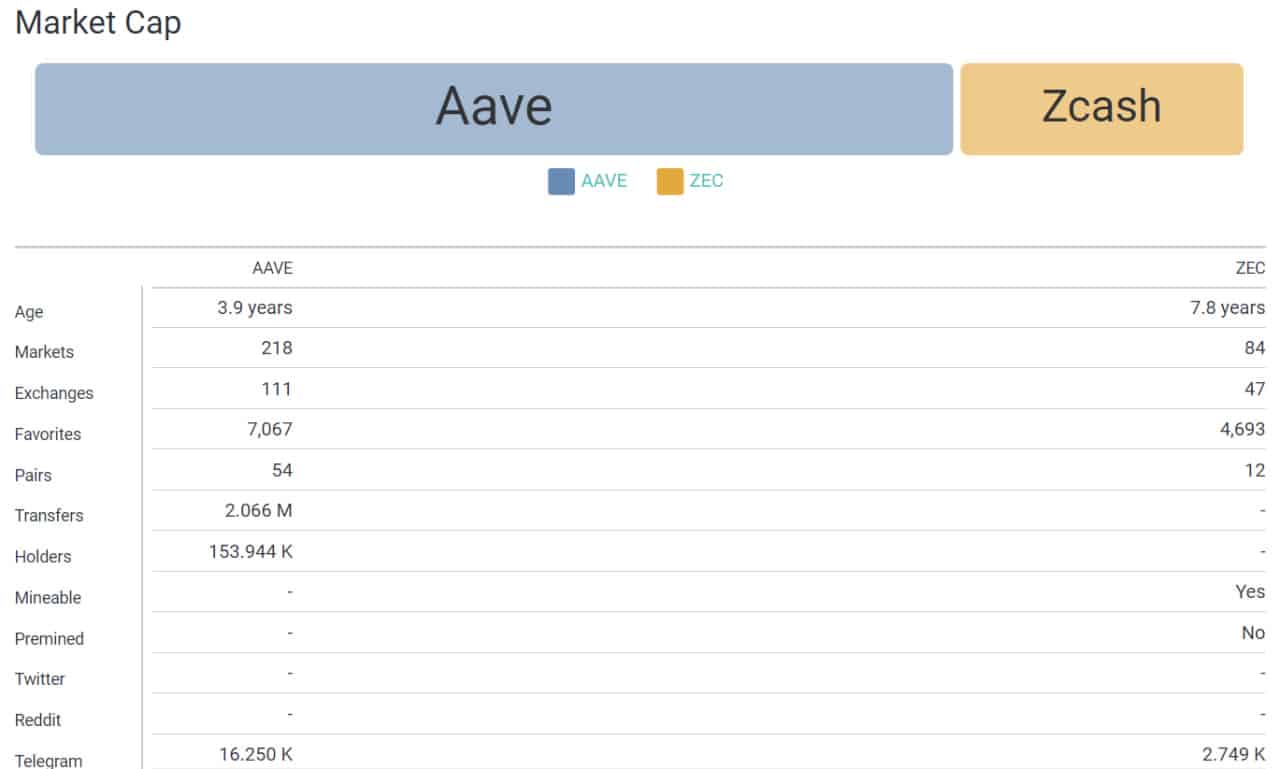This screenshot has width=1280, height=769.
Task: Select the Mineable row label
Action: tap(48, 598)
